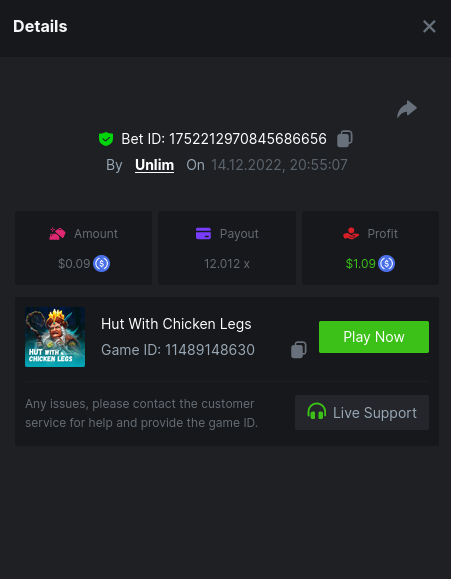Open the Hut With Chicken Legs thumbnail
The height and width of the screenshot is (579, 451).
coord(55,337)
